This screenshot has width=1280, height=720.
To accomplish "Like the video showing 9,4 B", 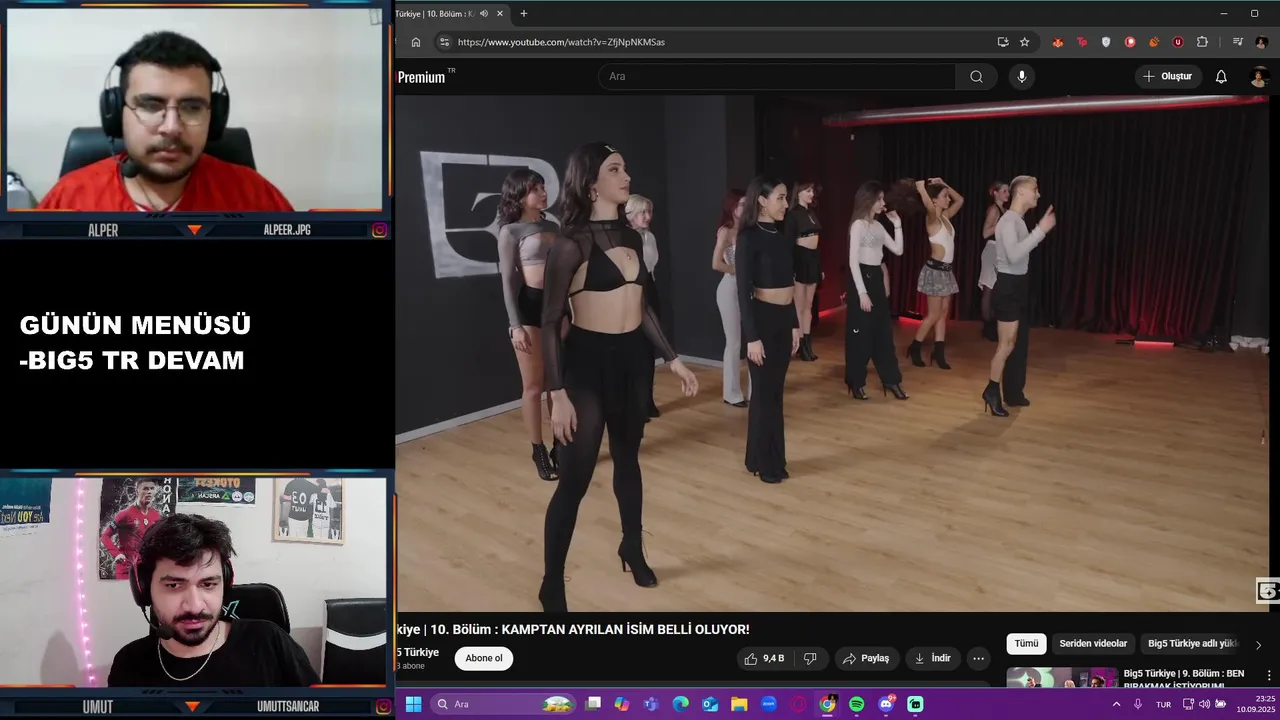I will coord(763,658).
